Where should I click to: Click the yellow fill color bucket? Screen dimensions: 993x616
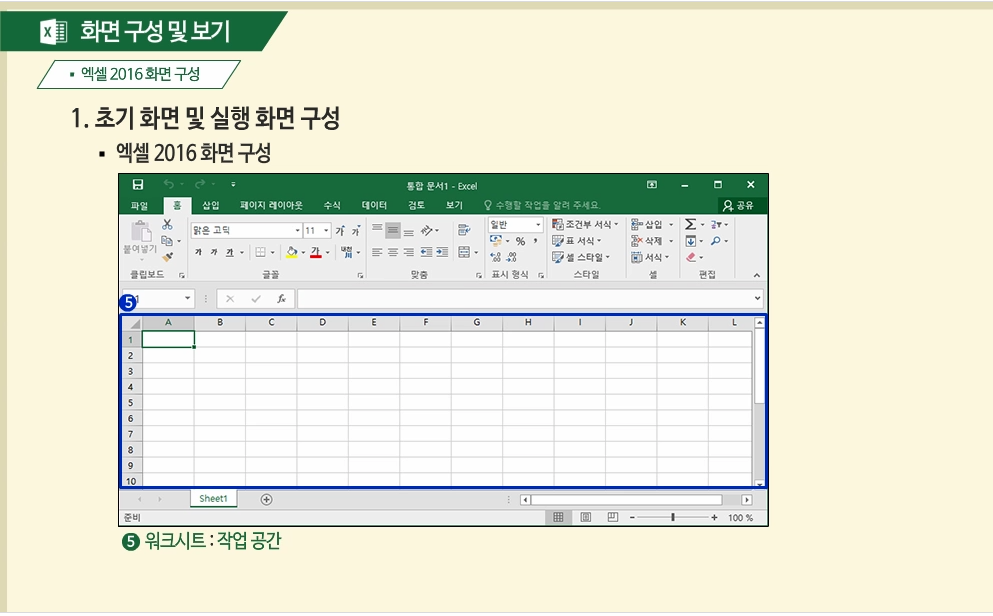(x=291, y=252)
